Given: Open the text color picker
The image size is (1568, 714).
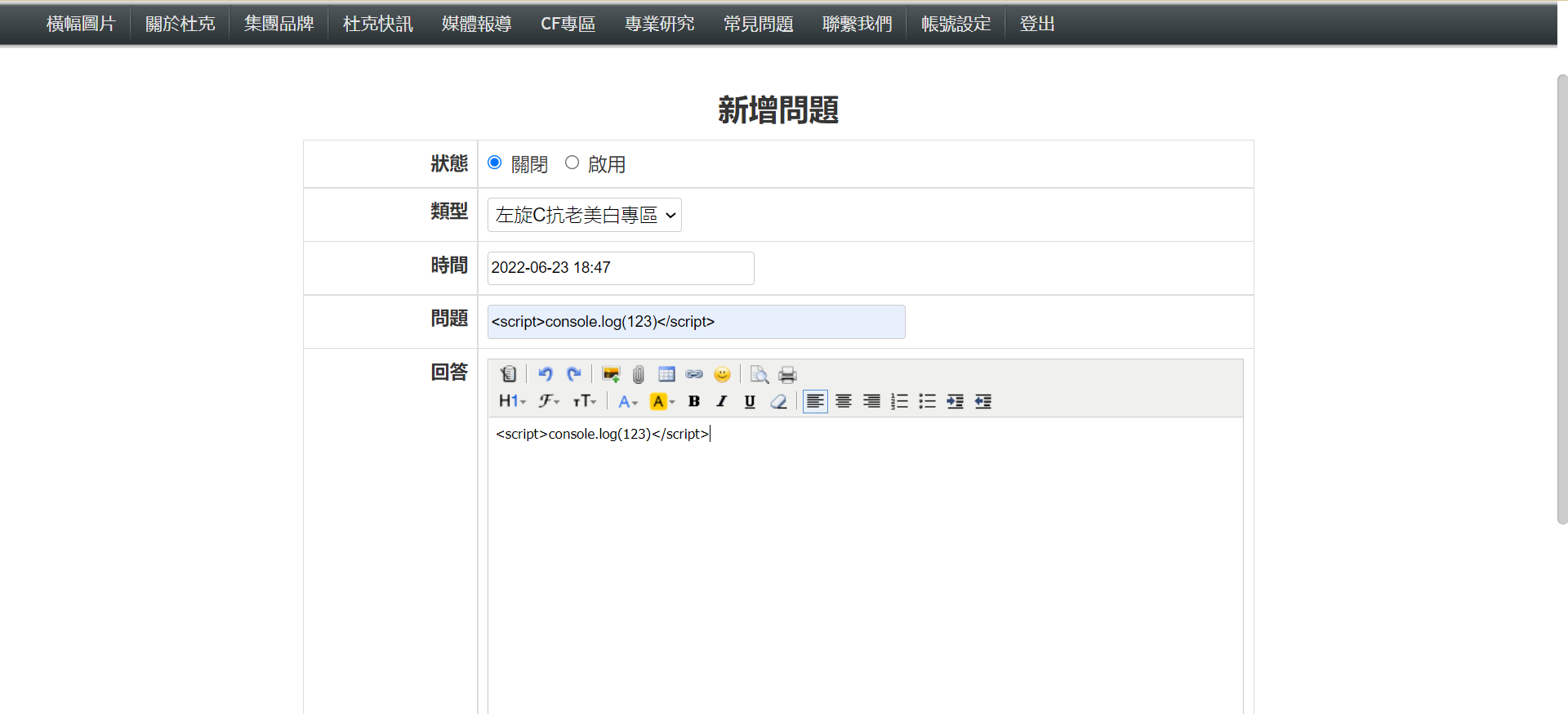Looking at the screenshot, I should (x=628, y=401).
